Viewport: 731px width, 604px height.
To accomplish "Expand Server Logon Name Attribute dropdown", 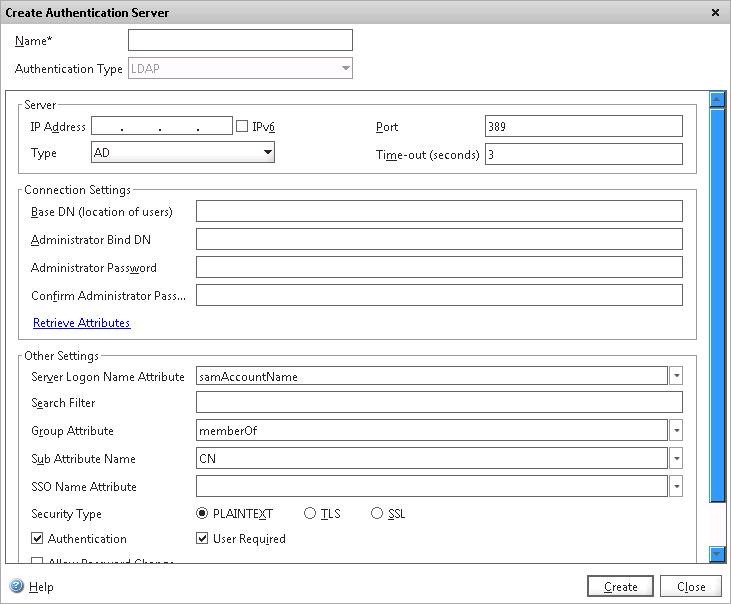I will coord(676,376).
